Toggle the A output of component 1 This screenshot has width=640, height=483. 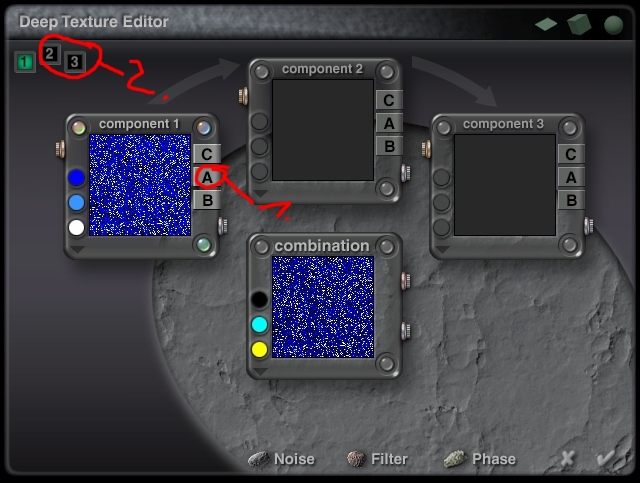pyautogui.click(x=207, y=177)
